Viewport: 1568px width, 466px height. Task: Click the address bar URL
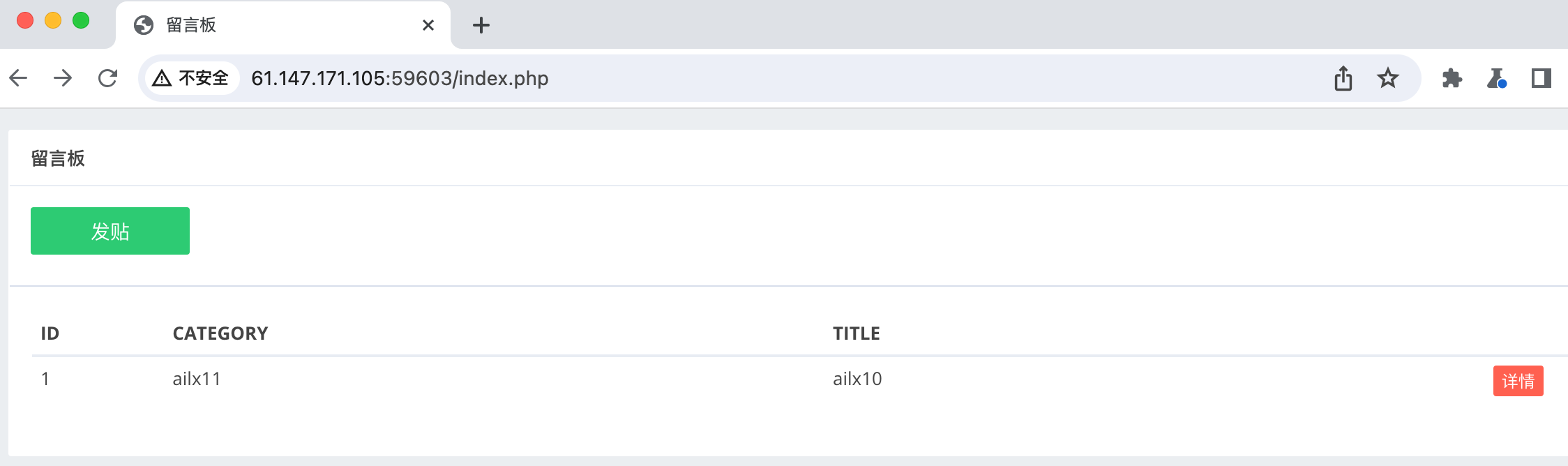[x=400, y=78]
